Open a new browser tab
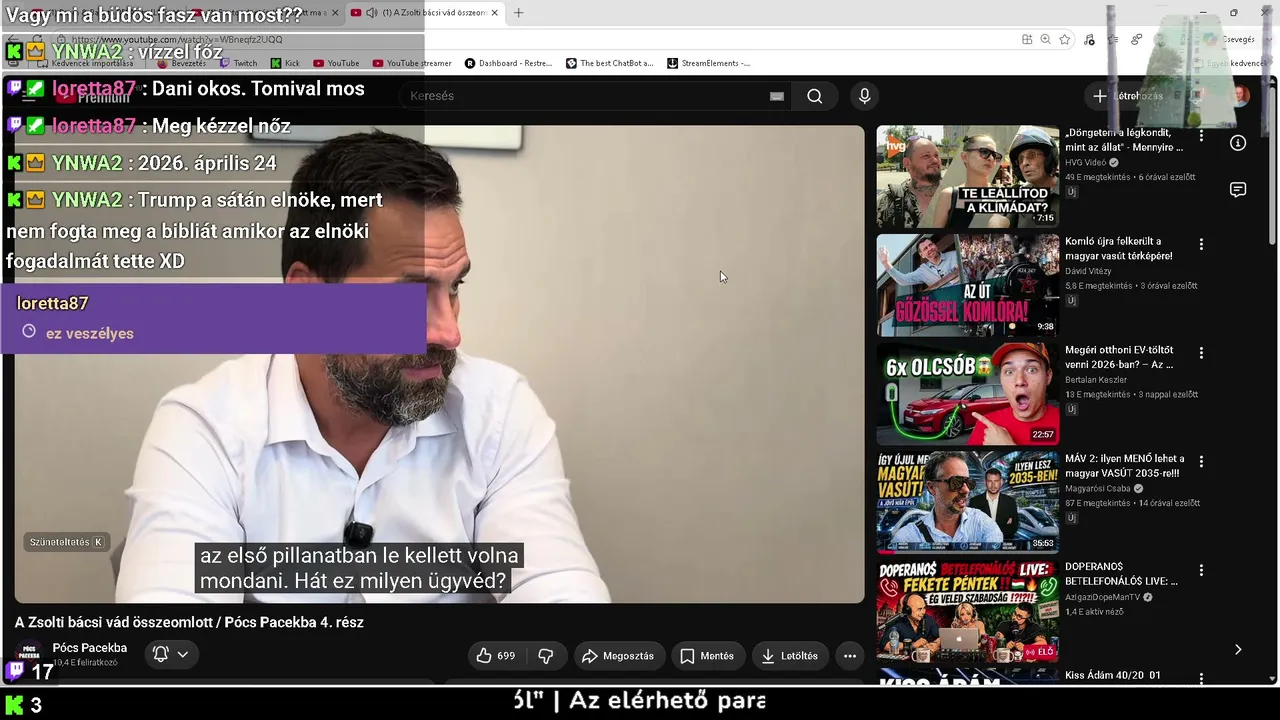 pyautogui.click(x=518, y=13)
